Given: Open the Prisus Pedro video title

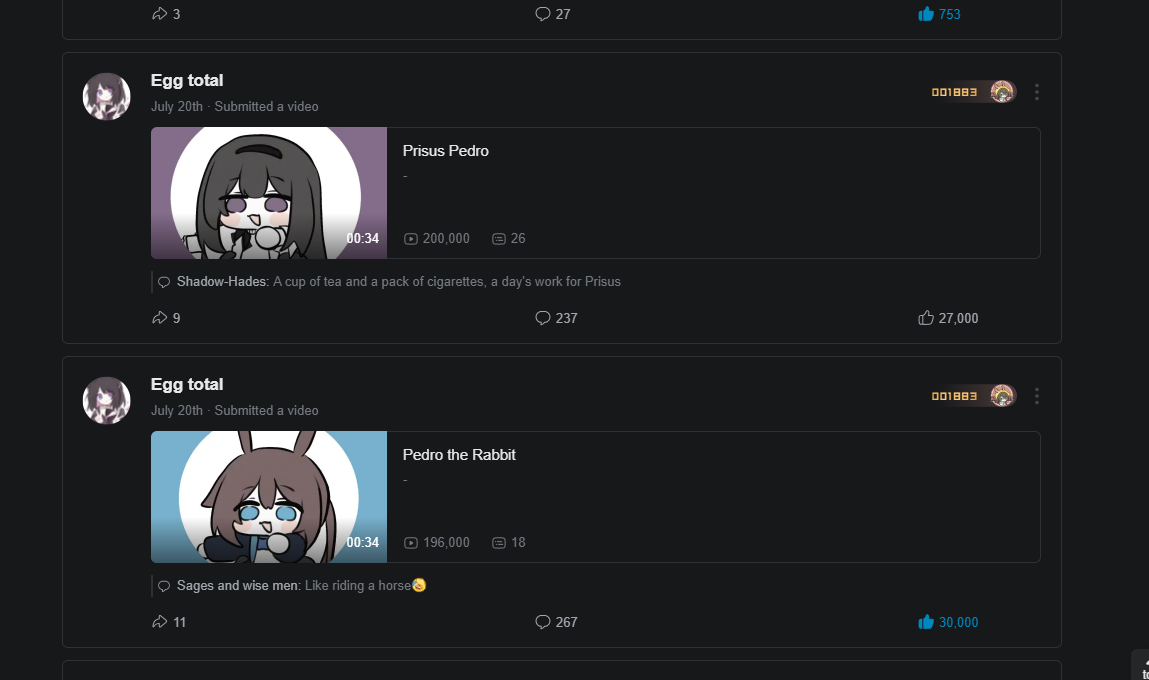Looking at the screenshot, I should [446, 151].
